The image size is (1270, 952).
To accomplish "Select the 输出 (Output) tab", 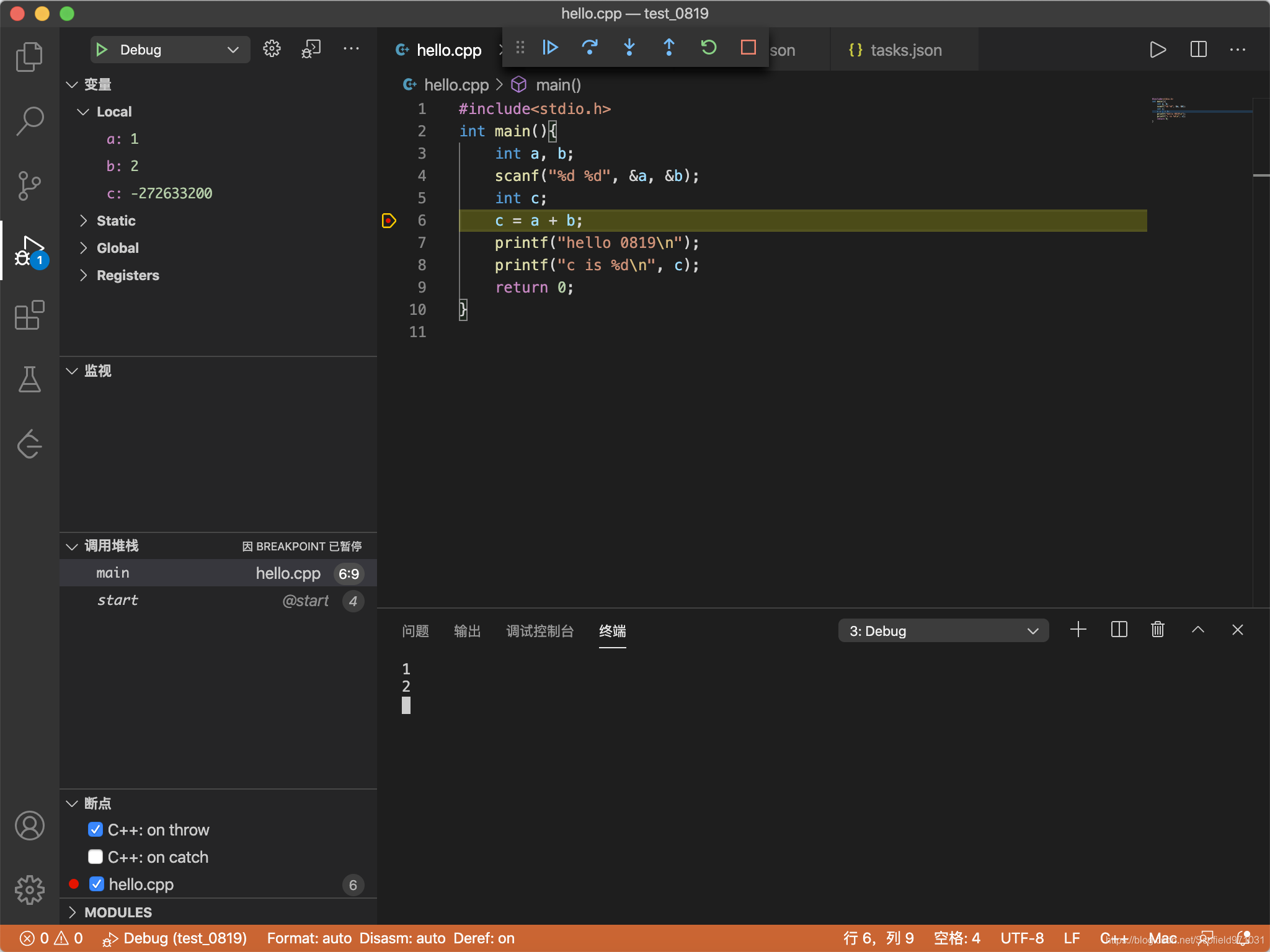I will tap(465, 630).
